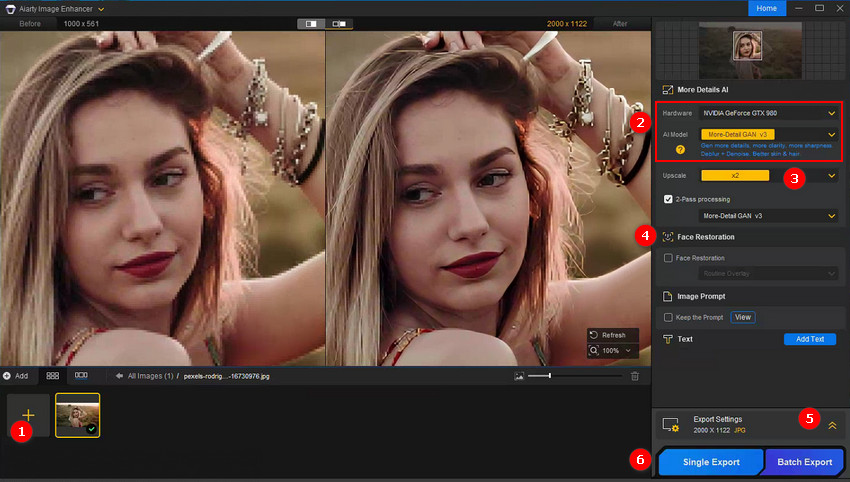Expand the Export Settings panel
850x482 pixels.
tap(831, 425)
